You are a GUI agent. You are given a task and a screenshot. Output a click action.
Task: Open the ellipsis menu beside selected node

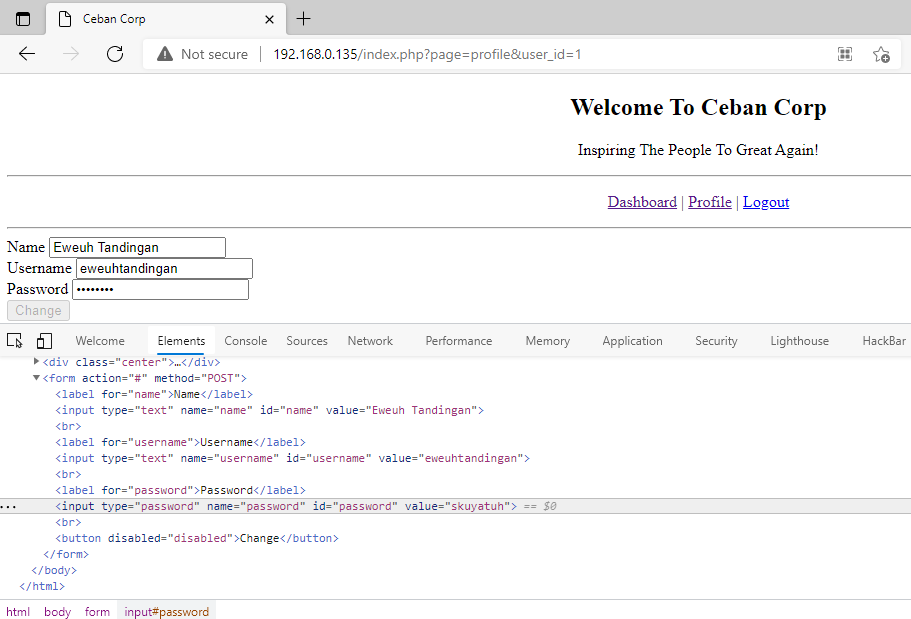point(8,507)
